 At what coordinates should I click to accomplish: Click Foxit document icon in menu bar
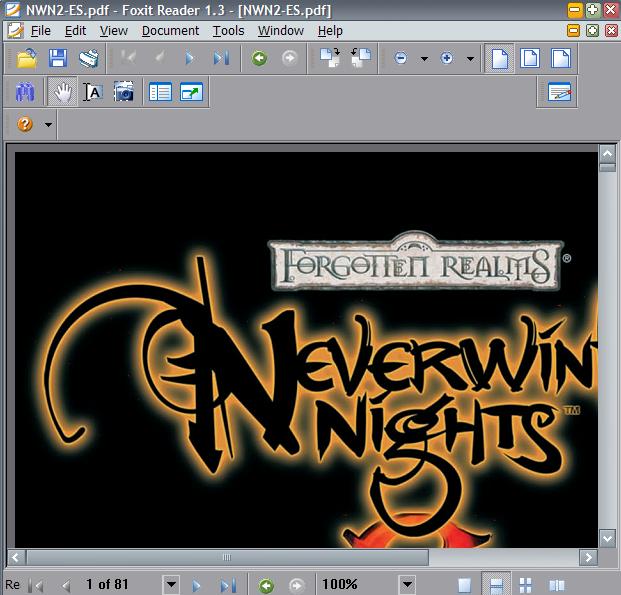point(15,31)
